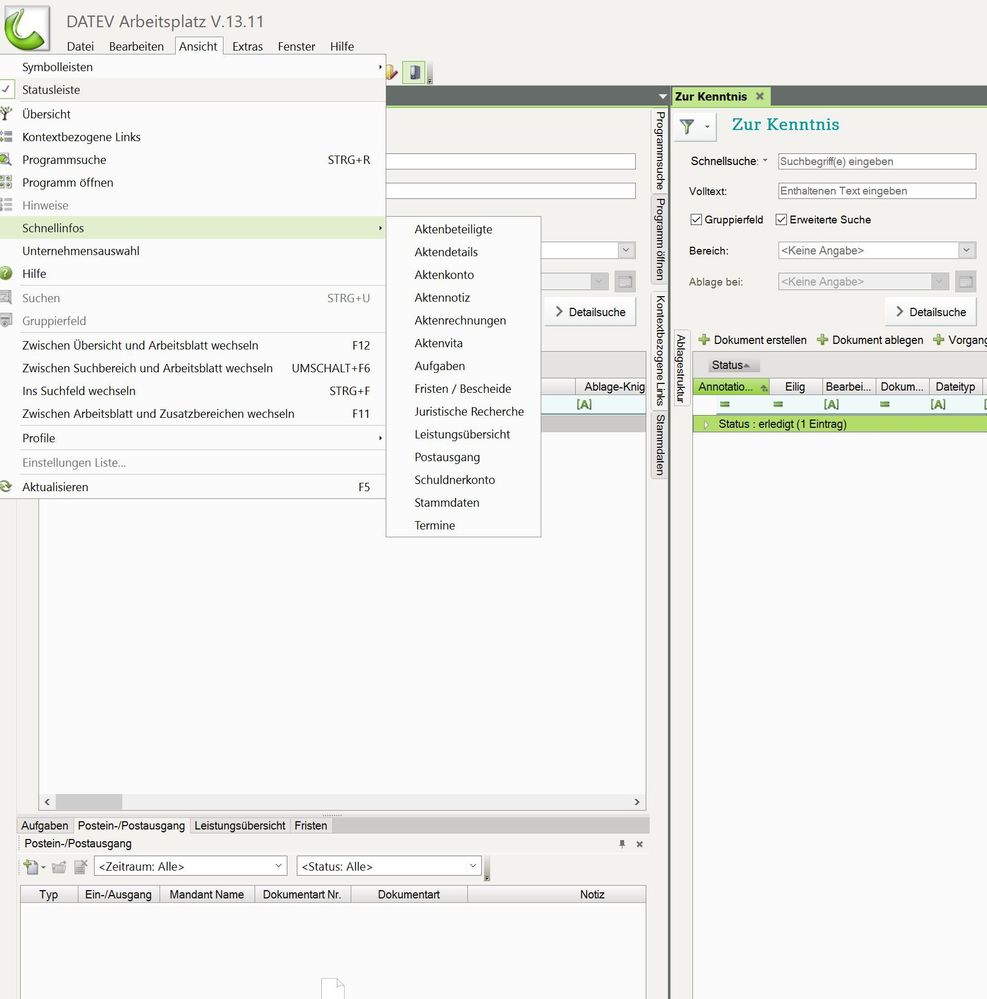The height and width of the screenshot is (999, 987).
Task: Select Termine from Schnellinfos submenu
Action: tap(435, 526)
